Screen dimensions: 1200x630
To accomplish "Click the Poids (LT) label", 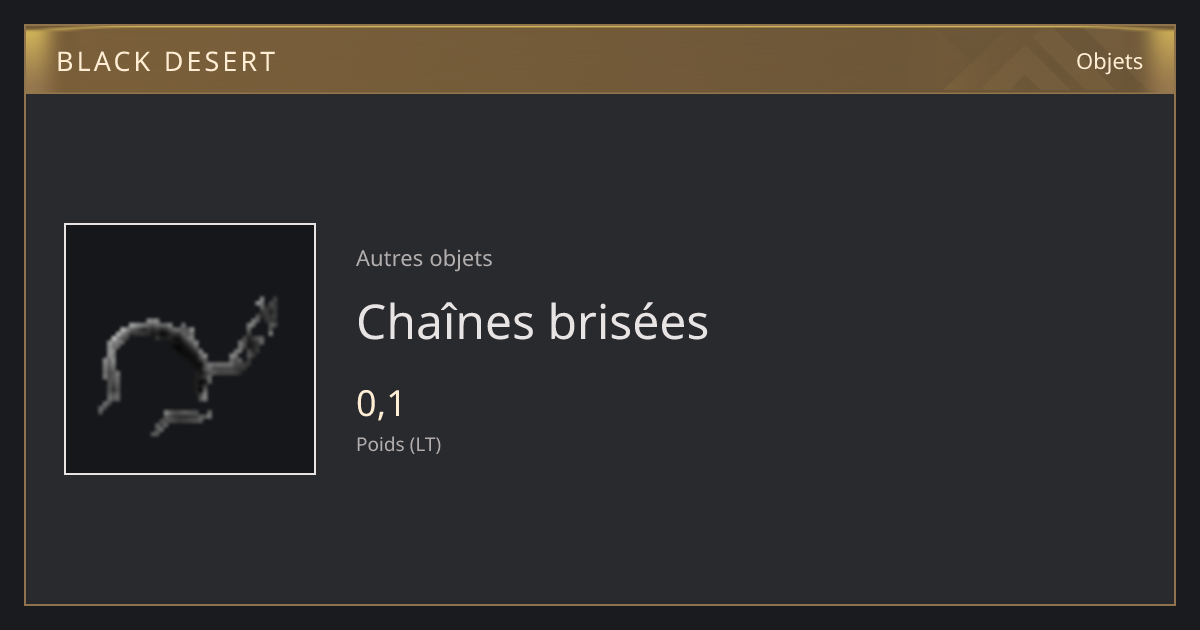I will (398, 444).
